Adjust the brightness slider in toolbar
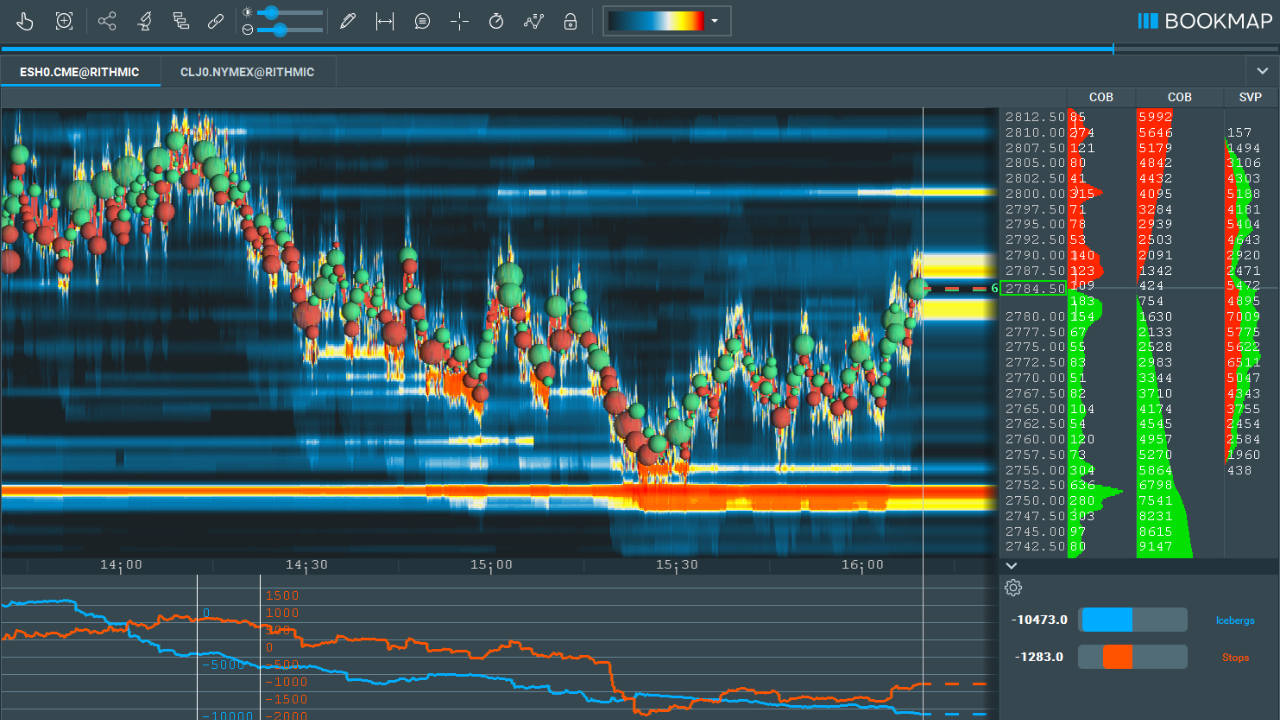1280x720 pixels. [270, 12]
